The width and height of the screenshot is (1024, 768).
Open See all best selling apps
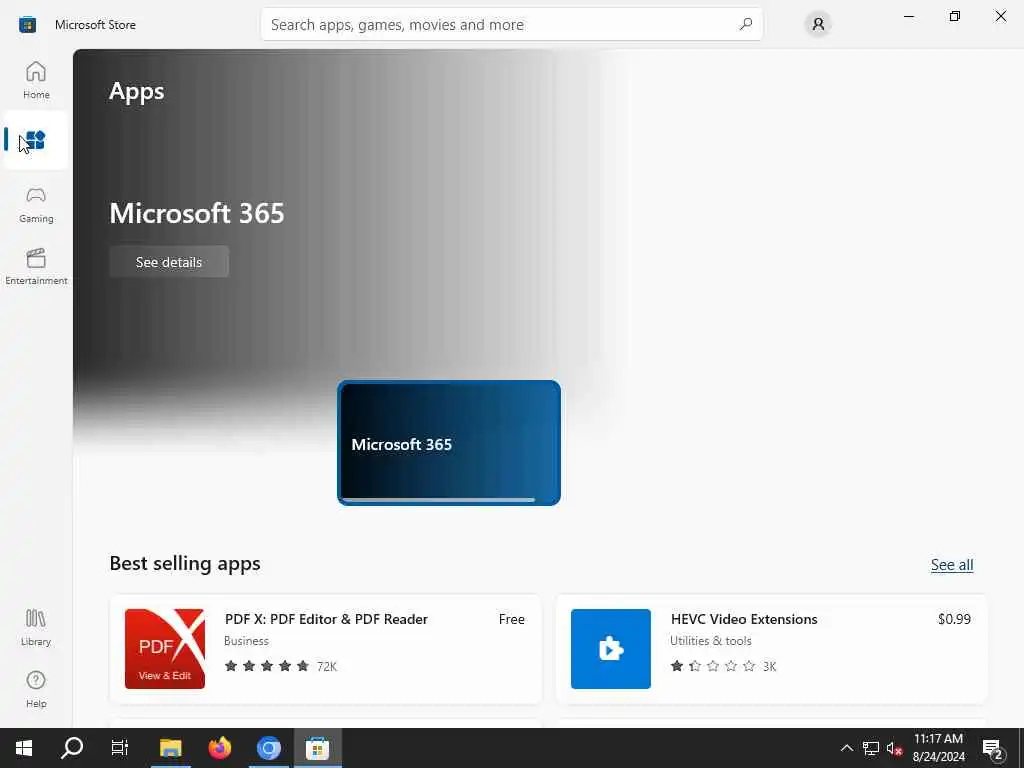952,565
